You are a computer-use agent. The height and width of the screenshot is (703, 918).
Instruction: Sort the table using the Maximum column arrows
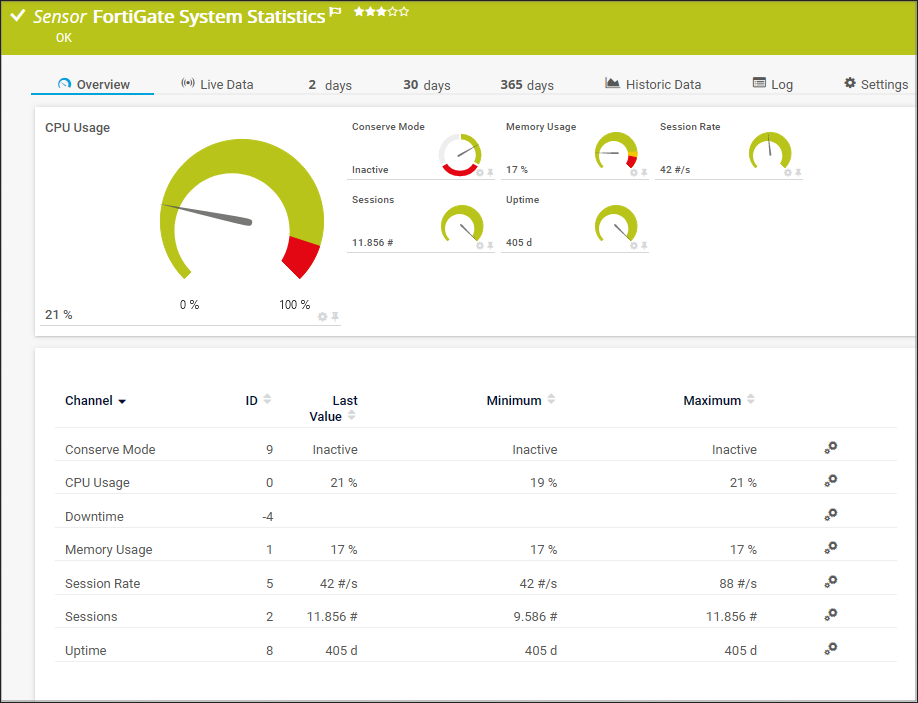click(751, 400)
